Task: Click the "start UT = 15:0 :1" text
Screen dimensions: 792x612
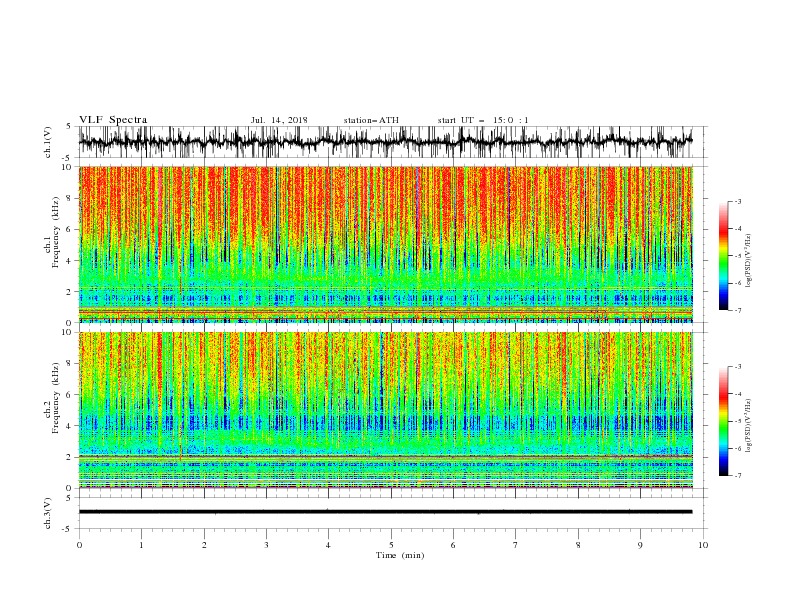Action: point(483,120)
